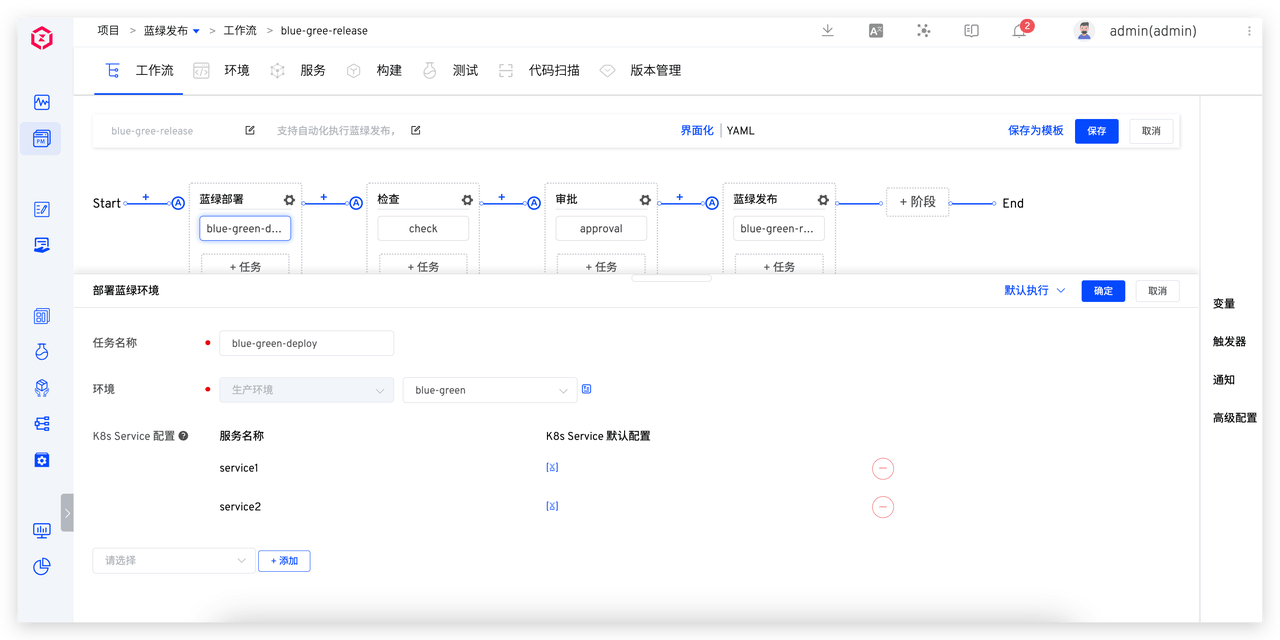Click the download icon in the top bar
1280x640 pixels.
tap(827, 31)
